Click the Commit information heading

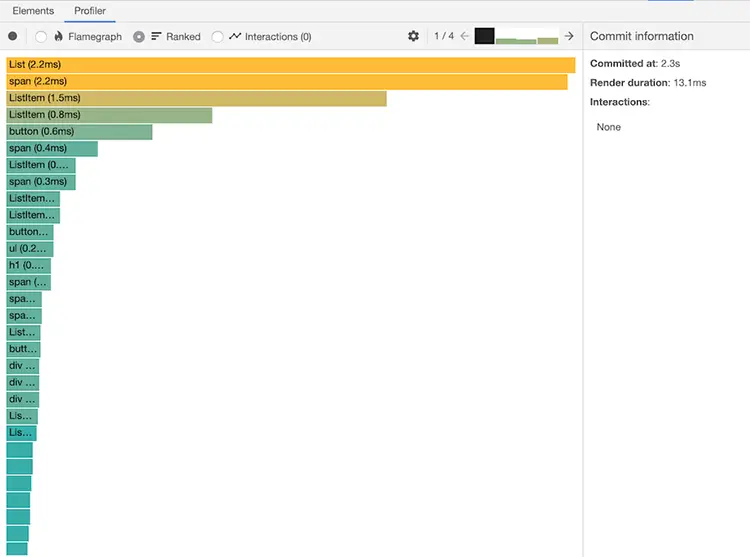click(x=641, y=36)
